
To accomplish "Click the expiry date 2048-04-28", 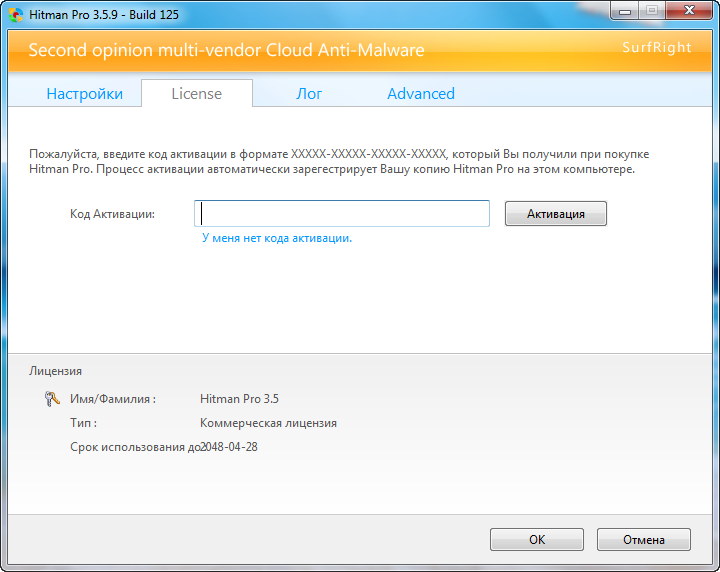I will [x=229, y=447].
